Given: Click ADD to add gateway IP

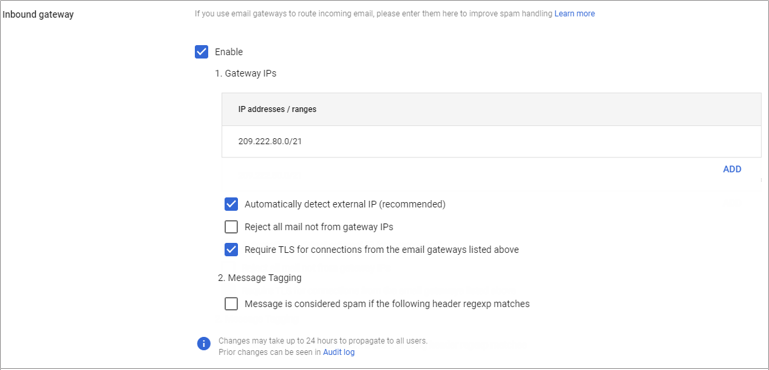Looking at the screenshot, I should pyautogui.click(x=732, y=169).
